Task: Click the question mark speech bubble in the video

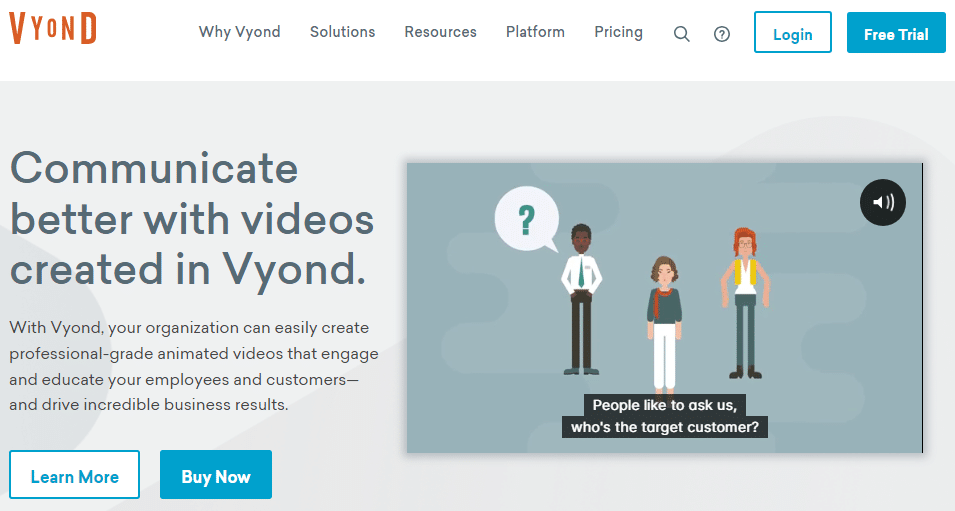Action: [x=525, y=217]
